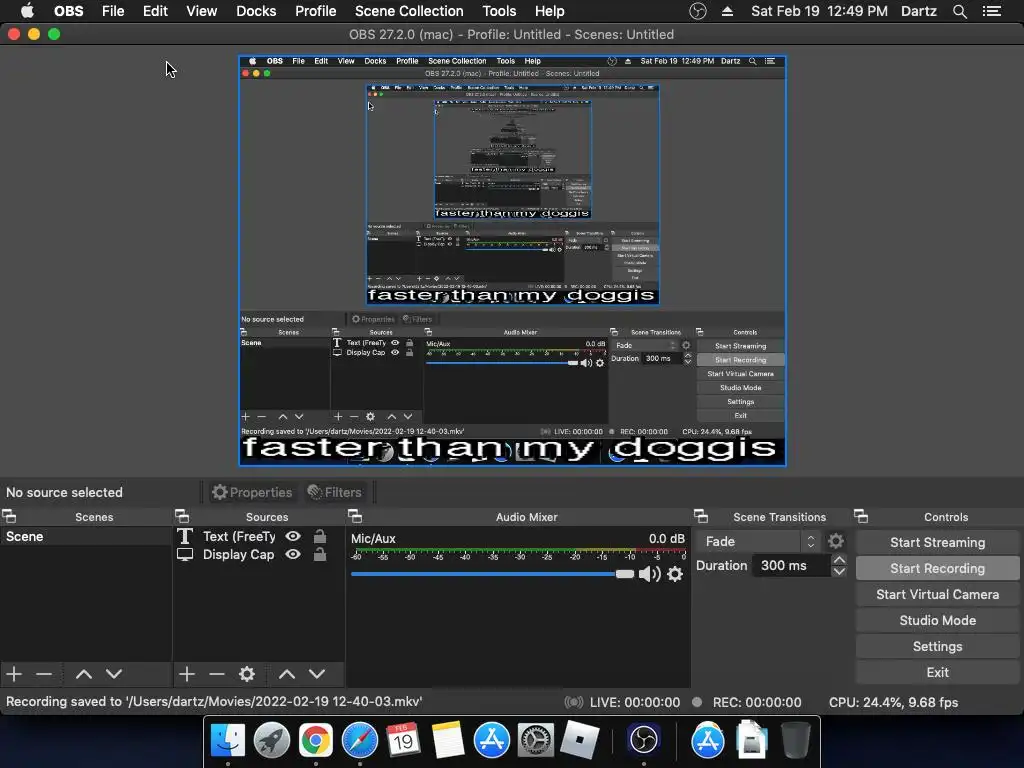Open transition properties gear next to Fade

(836, 541)
